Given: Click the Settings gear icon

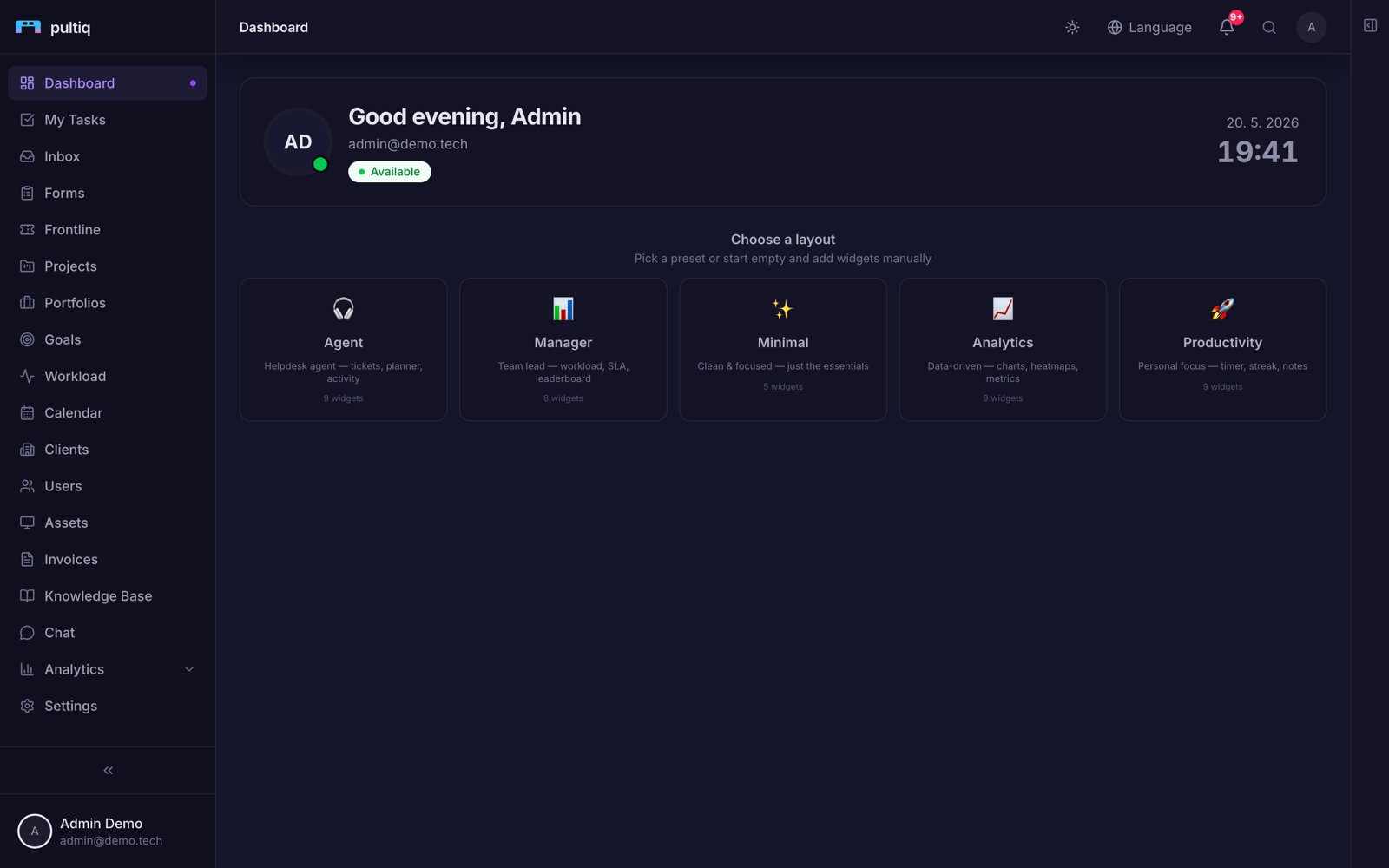Looking at the screenshot, I should pos(27,706).
